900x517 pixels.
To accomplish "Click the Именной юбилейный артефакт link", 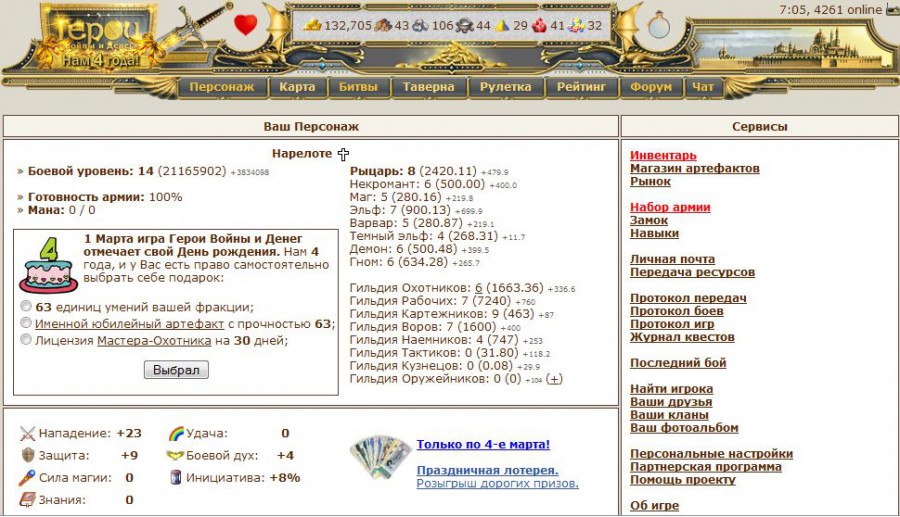I will point(130,324).
